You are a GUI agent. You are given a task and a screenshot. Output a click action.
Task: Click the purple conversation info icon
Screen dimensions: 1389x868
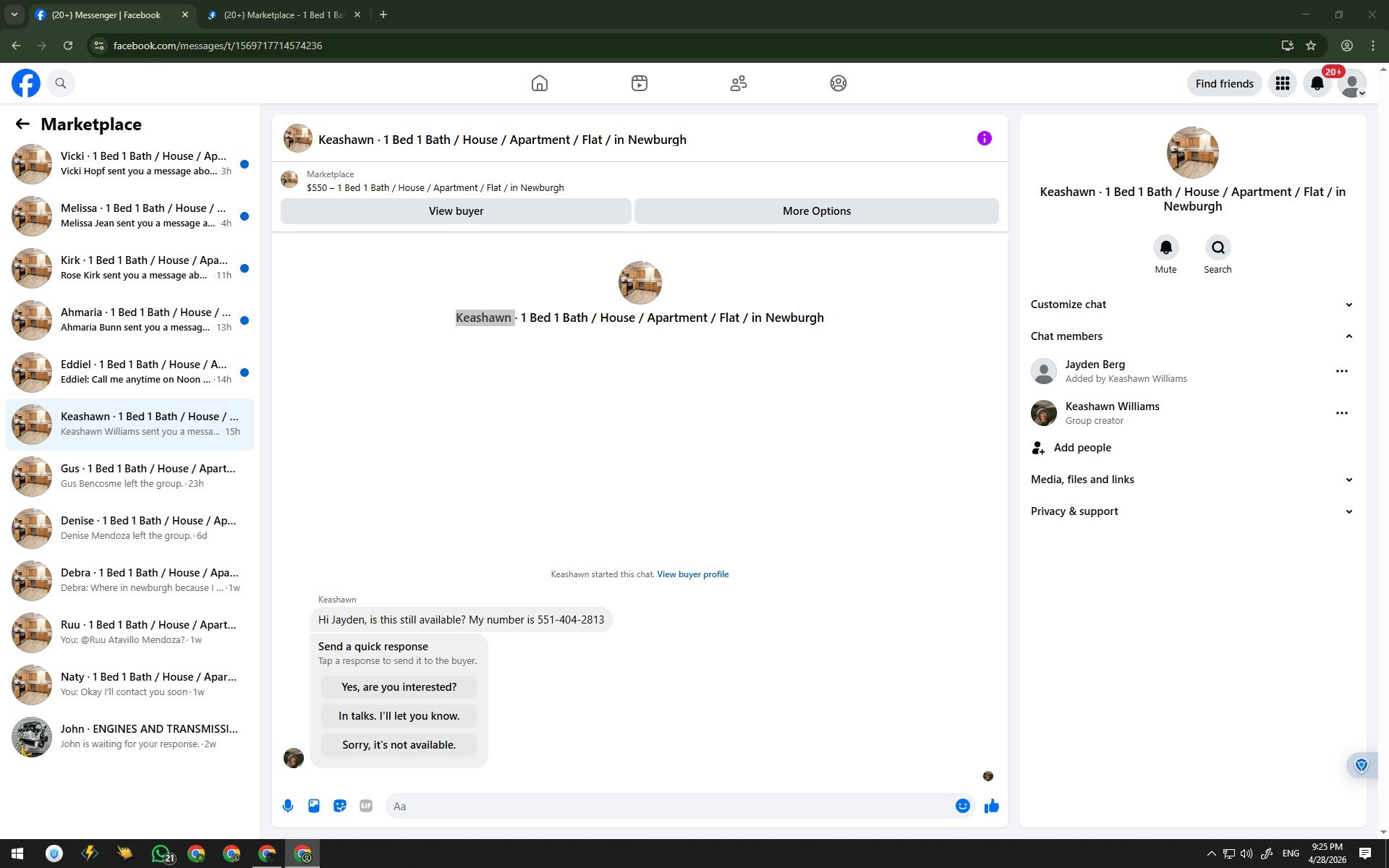click(984, 138)
